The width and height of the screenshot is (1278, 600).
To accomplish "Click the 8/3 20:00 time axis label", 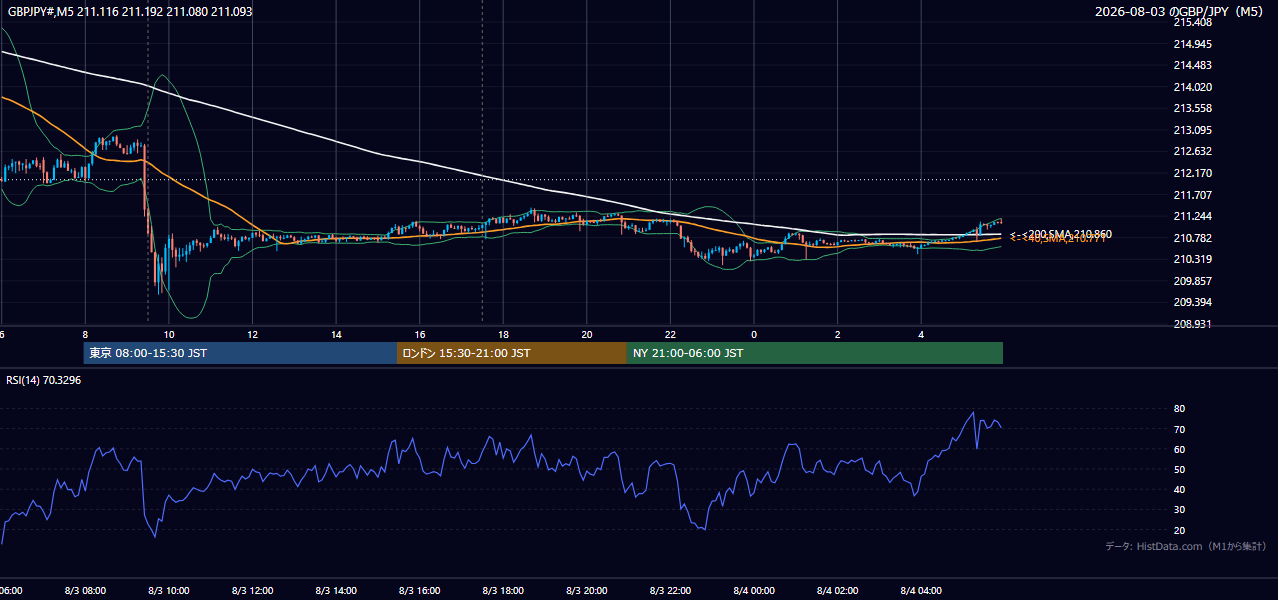I will (x=587, y=591).
